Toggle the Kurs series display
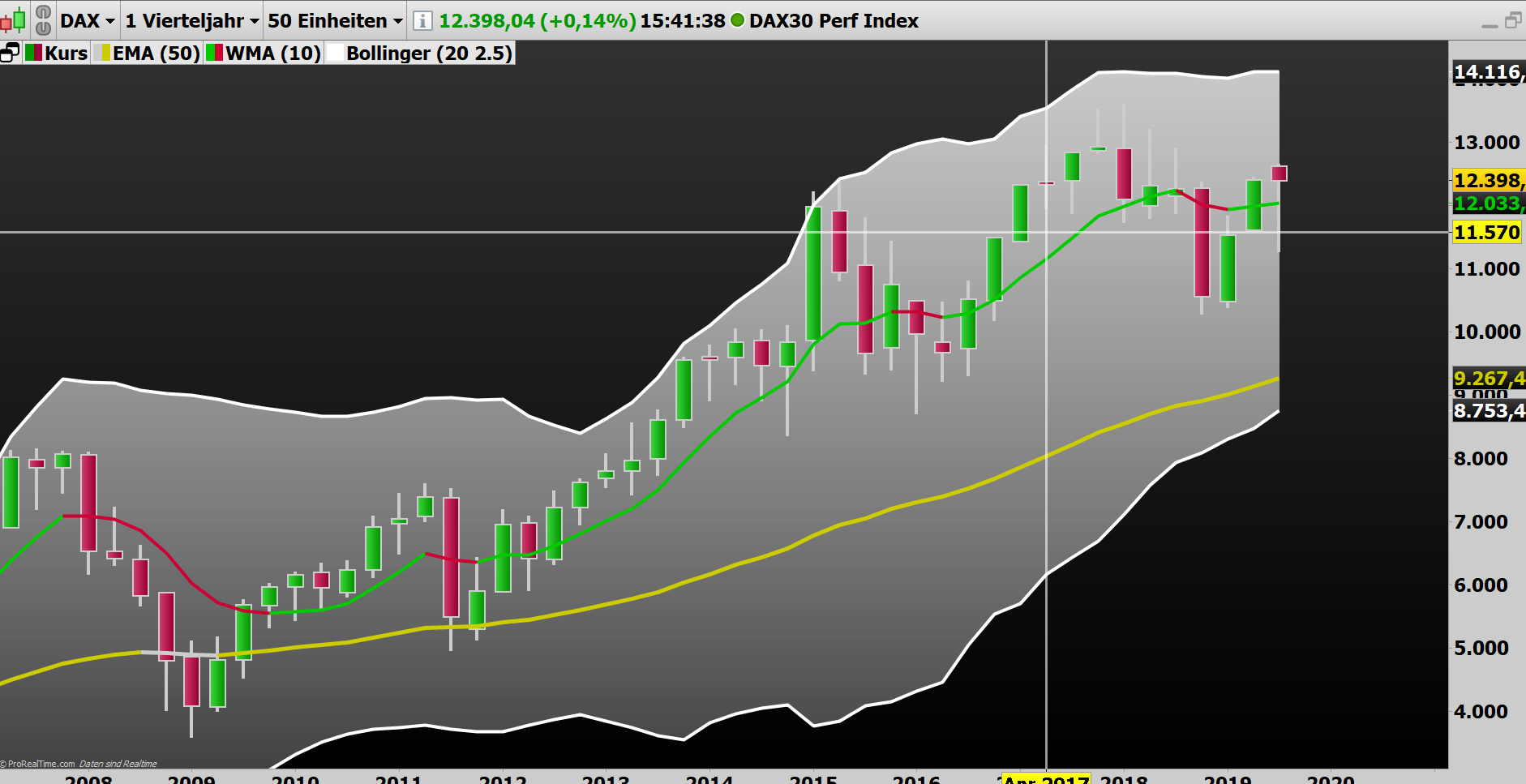Screen dimensions: 1526x784 point(66,52)
